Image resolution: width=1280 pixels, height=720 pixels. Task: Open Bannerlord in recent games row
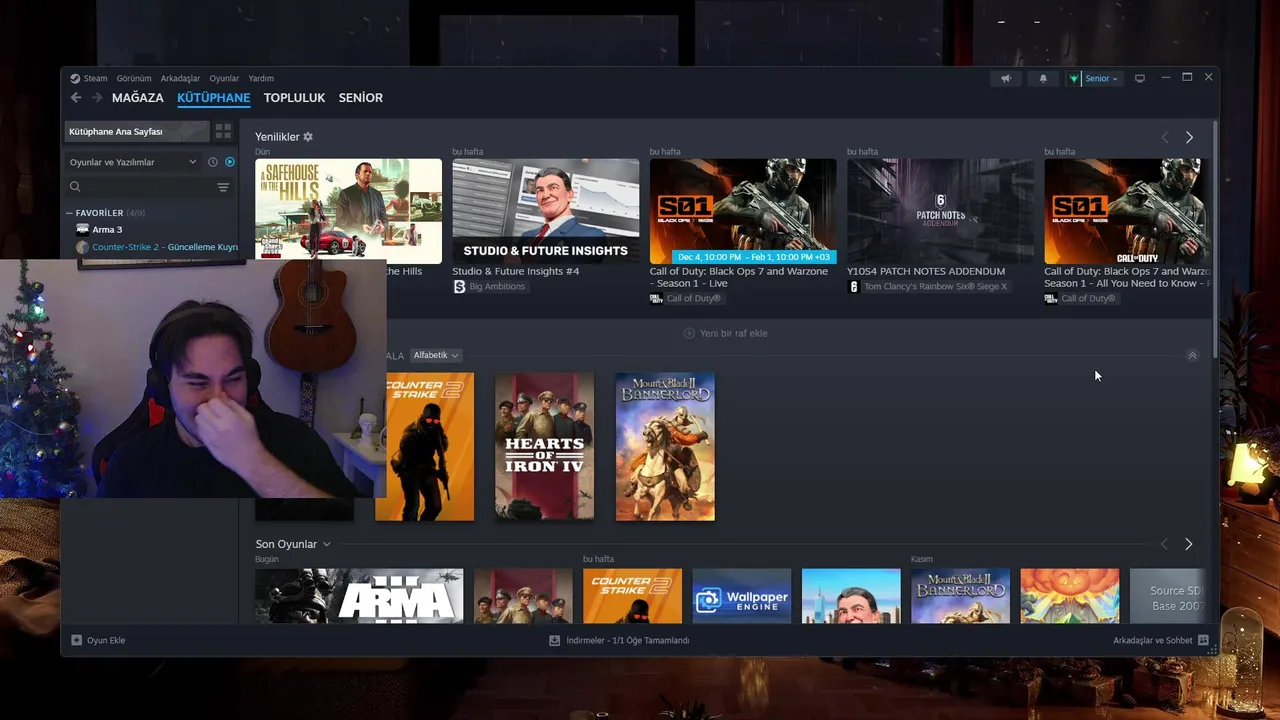coord(961,596)
